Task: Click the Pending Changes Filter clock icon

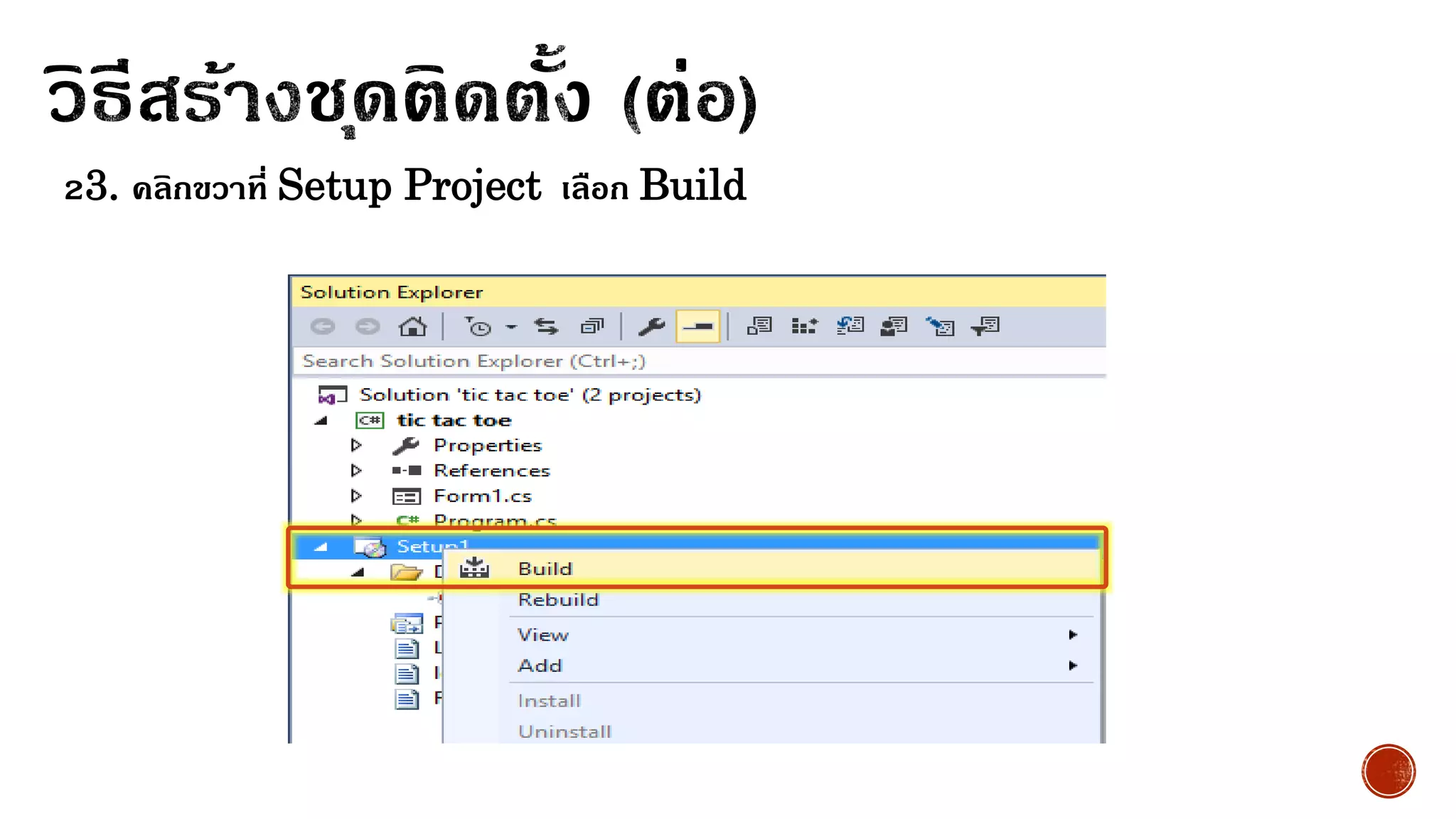Action: (478, 327)
